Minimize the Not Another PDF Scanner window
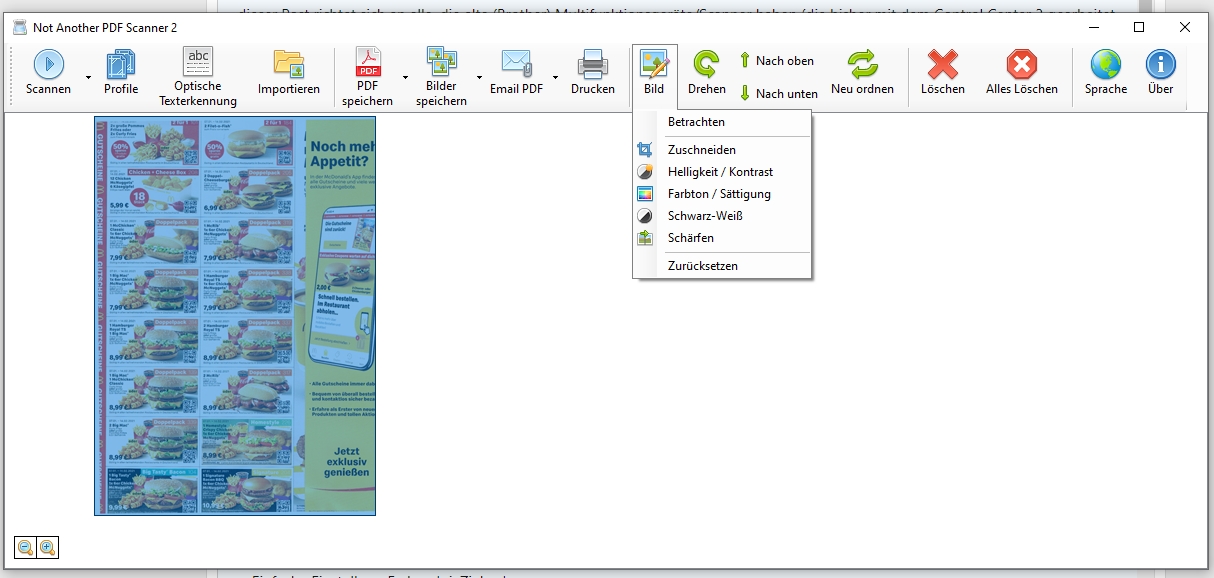Image resolution: width=1214 pixels, height=578 pixels. click(1093, 27)
